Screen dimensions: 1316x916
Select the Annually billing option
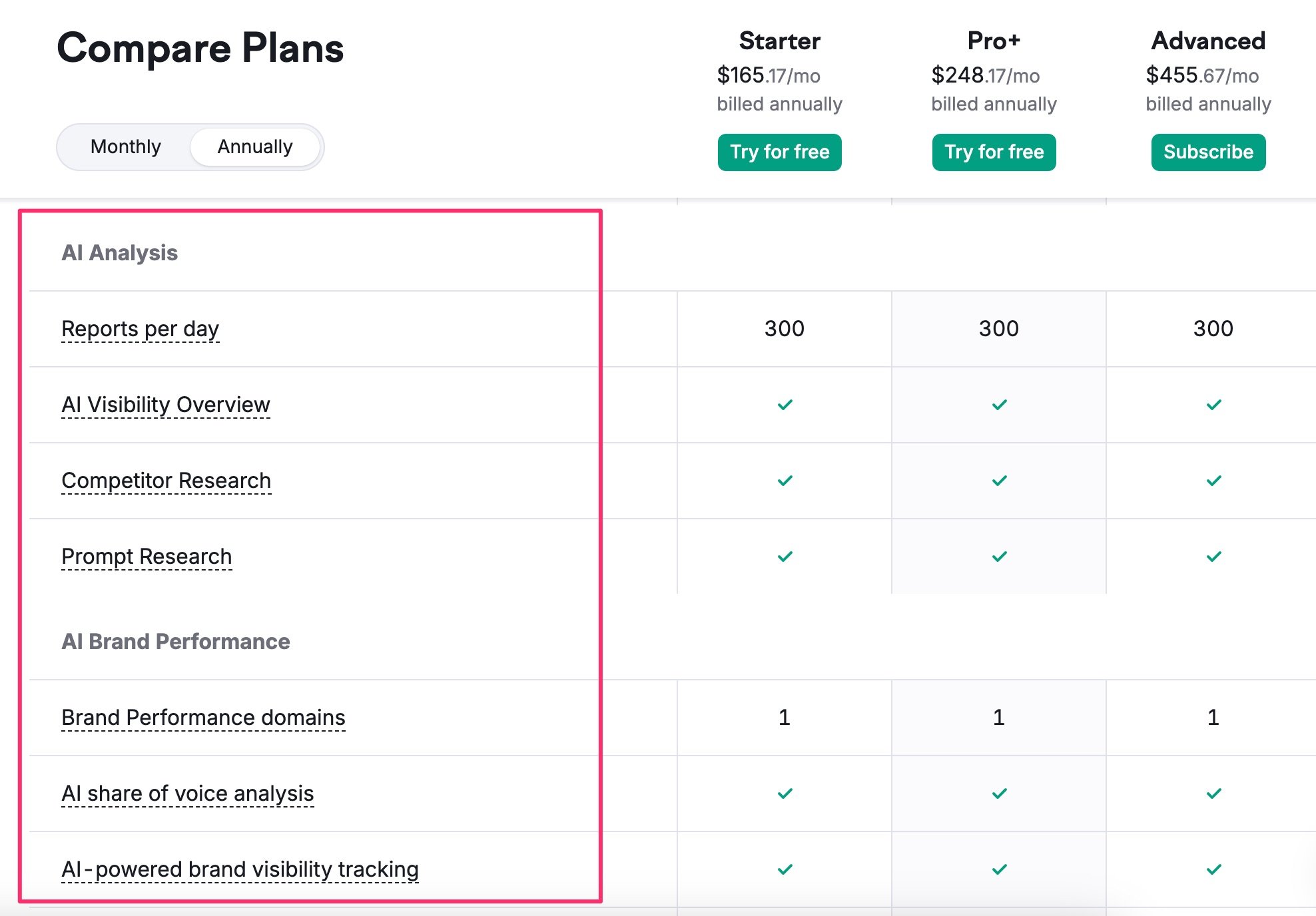255,146
